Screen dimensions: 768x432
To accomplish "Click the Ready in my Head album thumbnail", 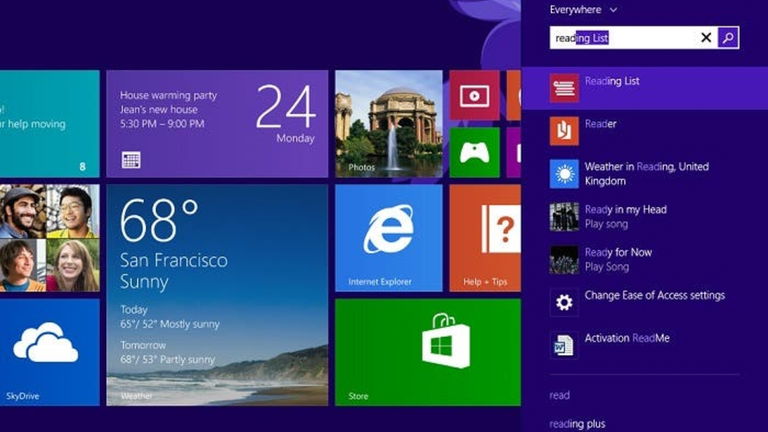I will 564,216.
